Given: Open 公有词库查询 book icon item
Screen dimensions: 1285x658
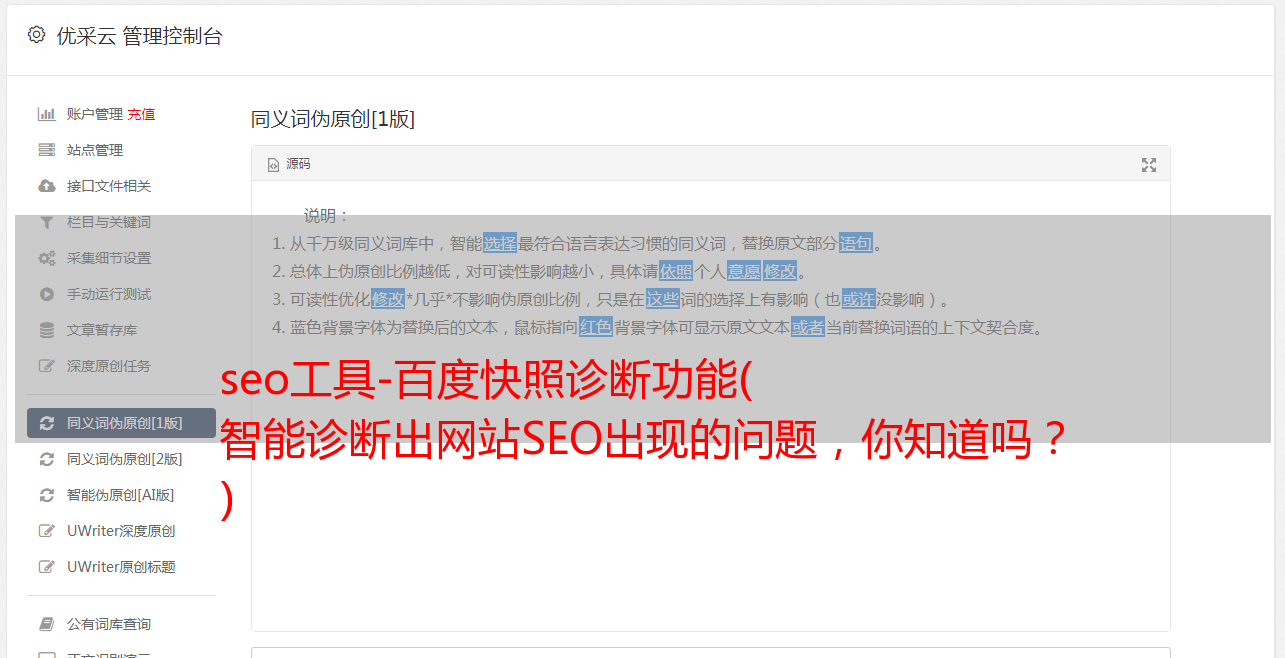Looking at the screenshot, I should pyautogui.click(x=121, y=624).
